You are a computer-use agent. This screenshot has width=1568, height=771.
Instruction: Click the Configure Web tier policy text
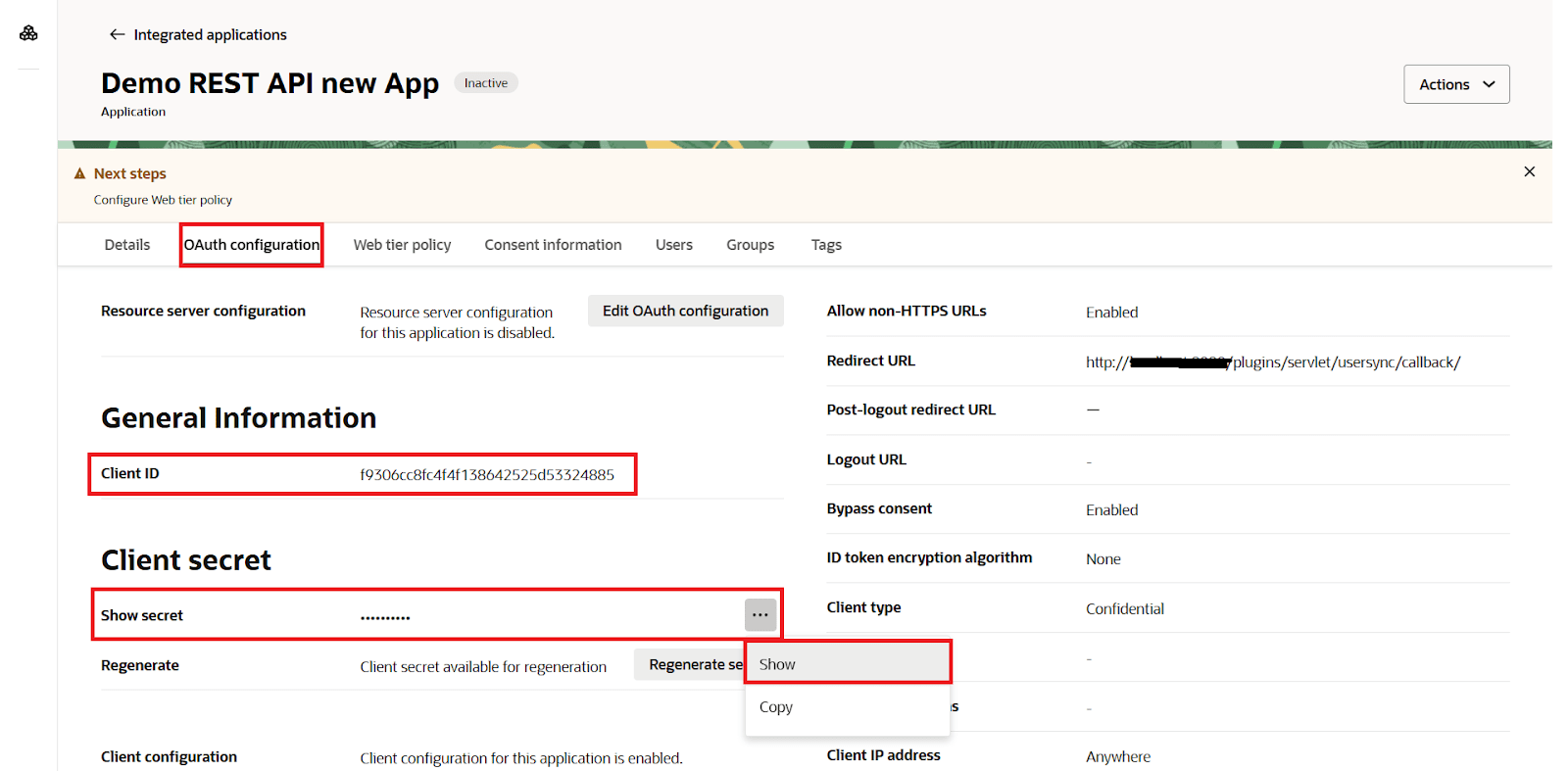(x=163, y=200)
